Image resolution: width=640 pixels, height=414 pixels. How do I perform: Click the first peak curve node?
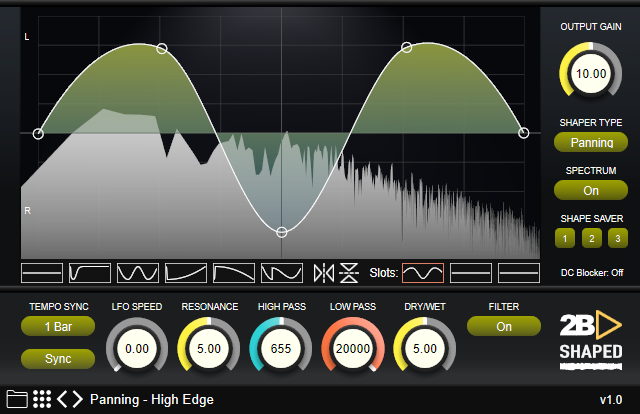pyautogui.click(x=162, y=49)
